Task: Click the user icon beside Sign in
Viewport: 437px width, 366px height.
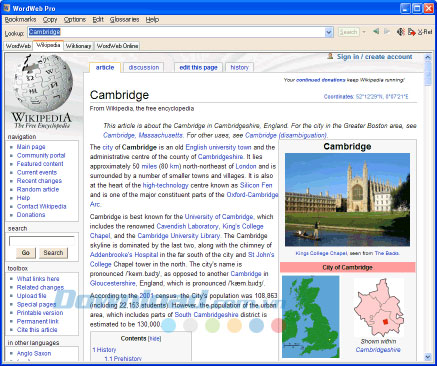Action: 330,56
